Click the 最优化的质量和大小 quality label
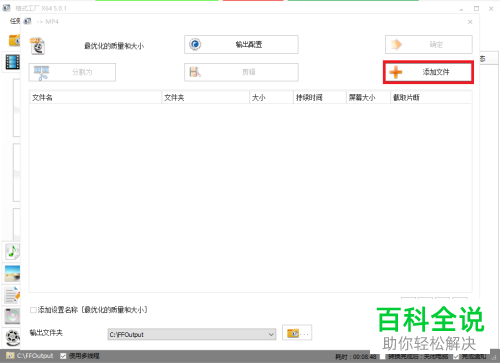 pyautogui.click(x=114, y=46)
